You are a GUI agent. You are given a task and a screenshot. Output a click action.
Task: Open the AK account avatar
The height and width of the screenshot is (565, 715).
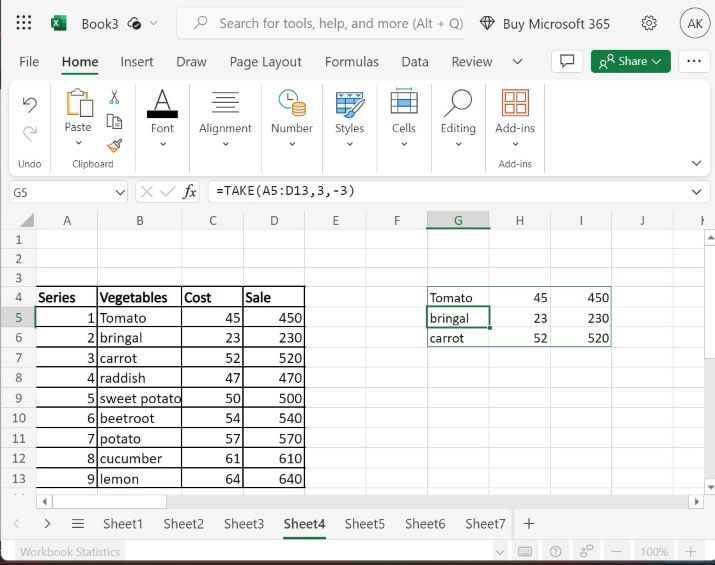pos(694,23)
